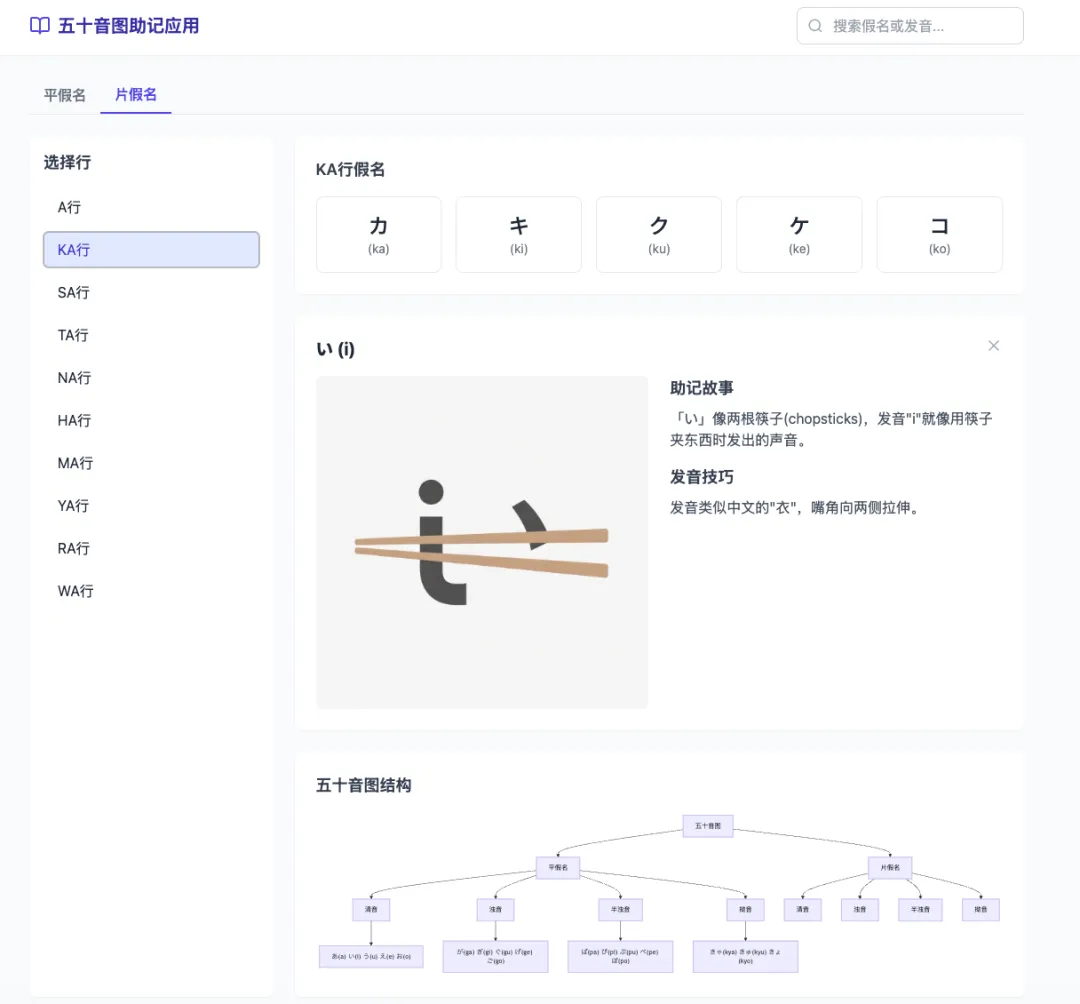Click the 拗音 node under 平假名
This screenshot has height=1004, width=1080.
(745, 909)
